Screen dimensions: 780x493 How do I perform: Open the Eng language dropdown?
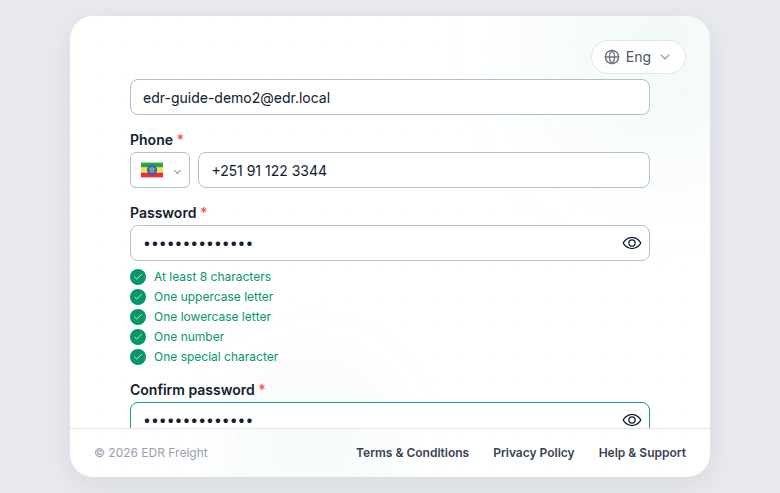click(x=638, y=57)
